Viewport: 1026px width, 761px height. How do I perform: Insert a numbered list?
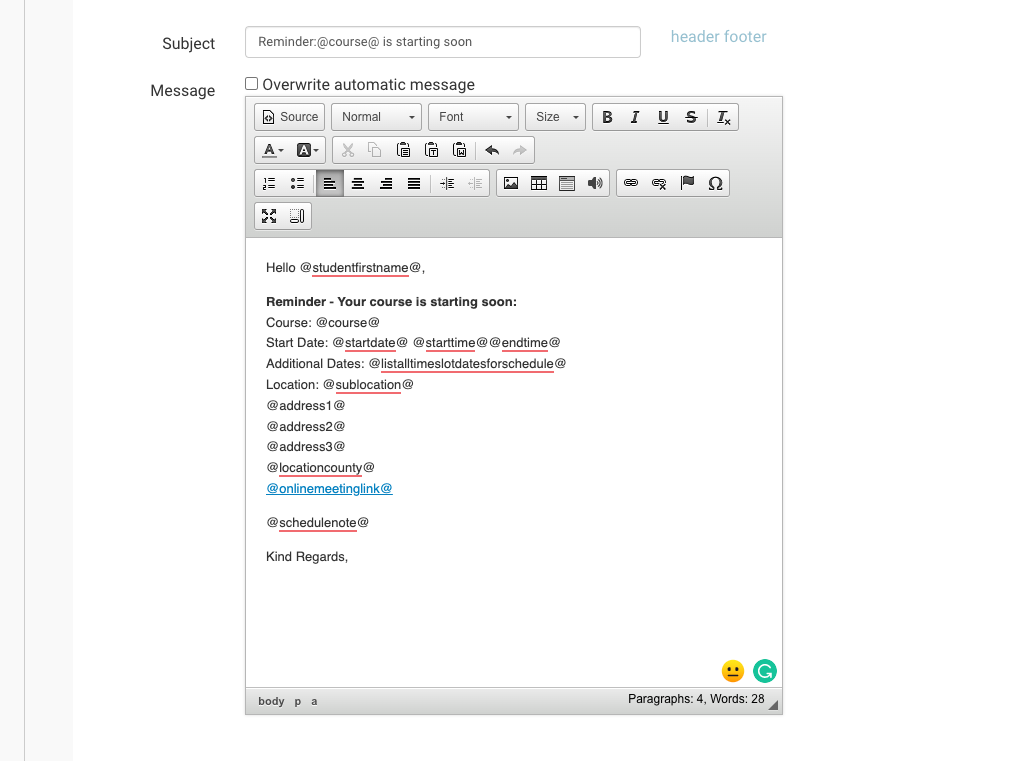(x=269, y=183)
